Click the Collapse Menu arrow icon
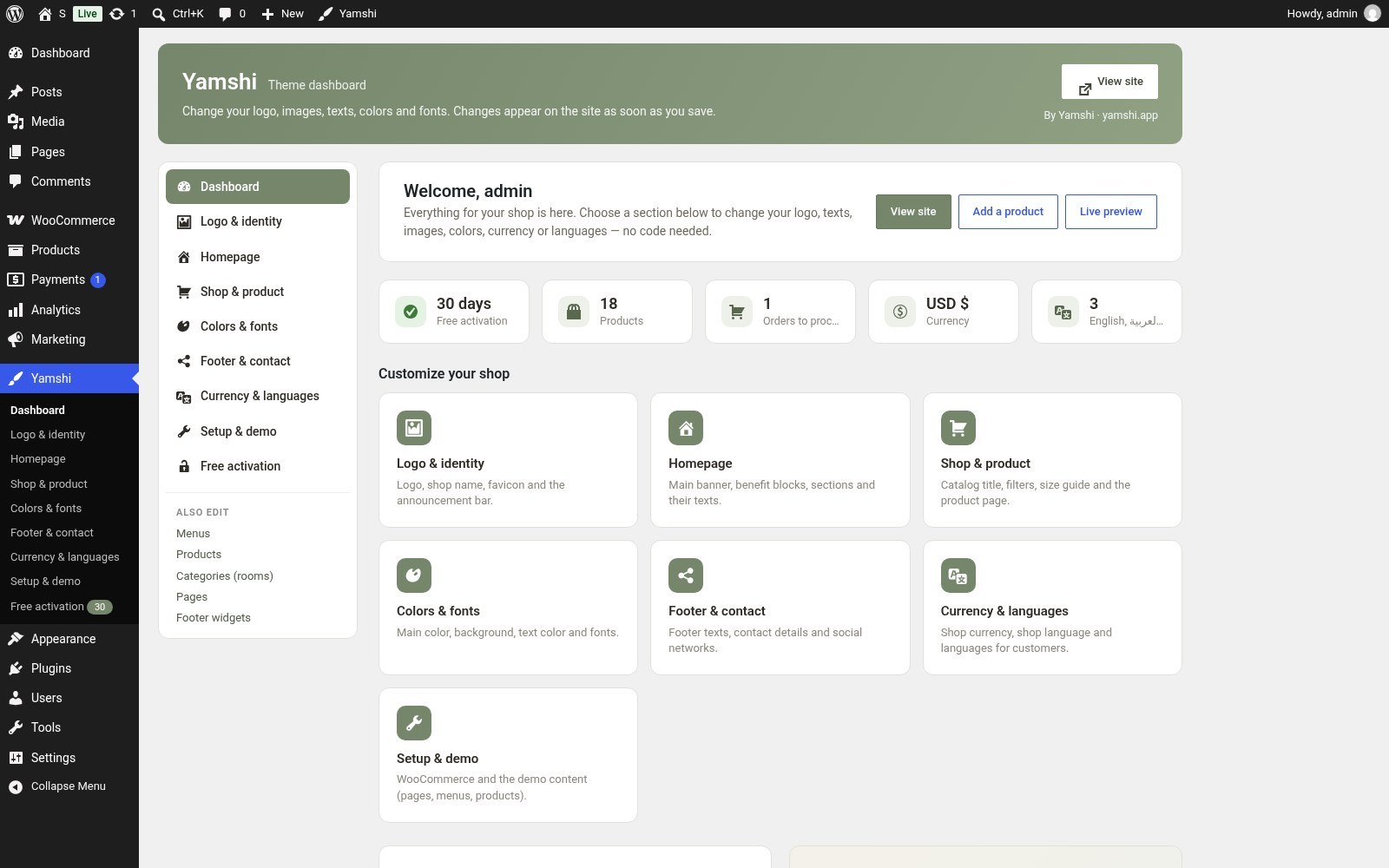The image size is (1389, 868). (16, 786)
